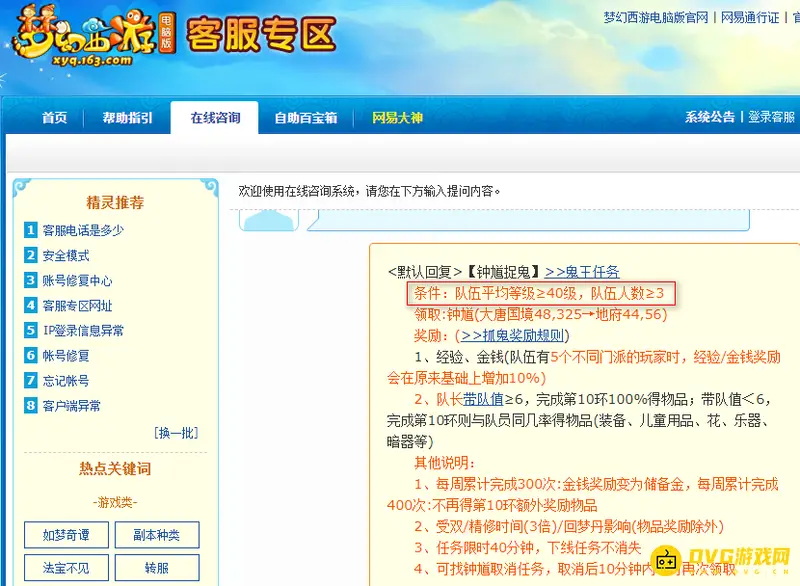
Task: Click number 3 icon beside 账号修复中心
Action: (31, 280)
